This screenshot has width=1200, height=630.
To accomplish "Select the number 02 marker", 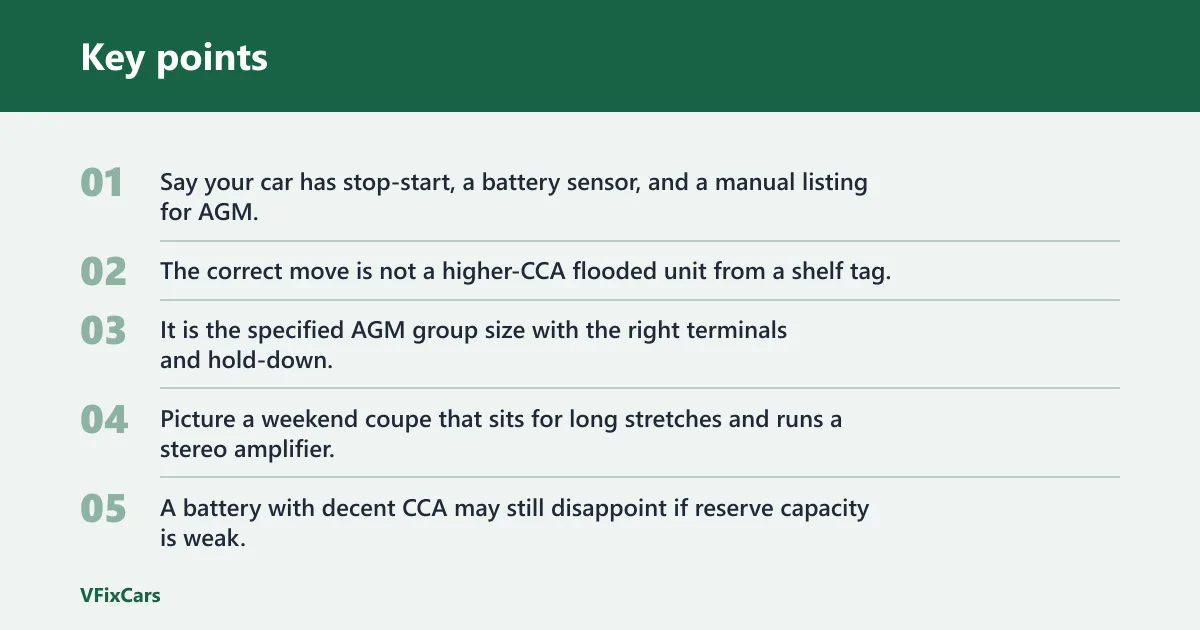I will pyautogui.click(x=103, y=271).
